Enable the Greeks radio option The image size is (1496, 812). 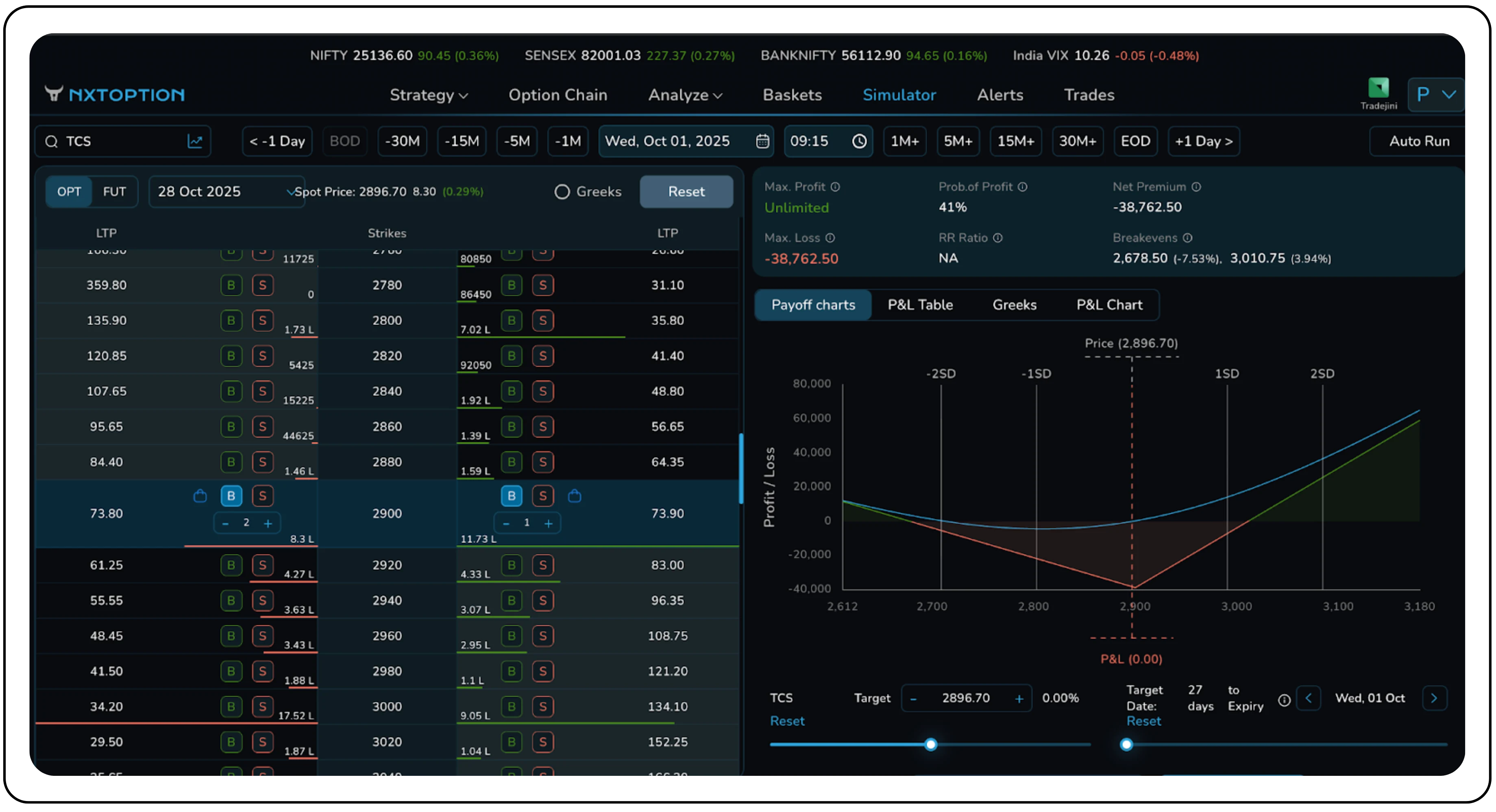pos(562,191)
